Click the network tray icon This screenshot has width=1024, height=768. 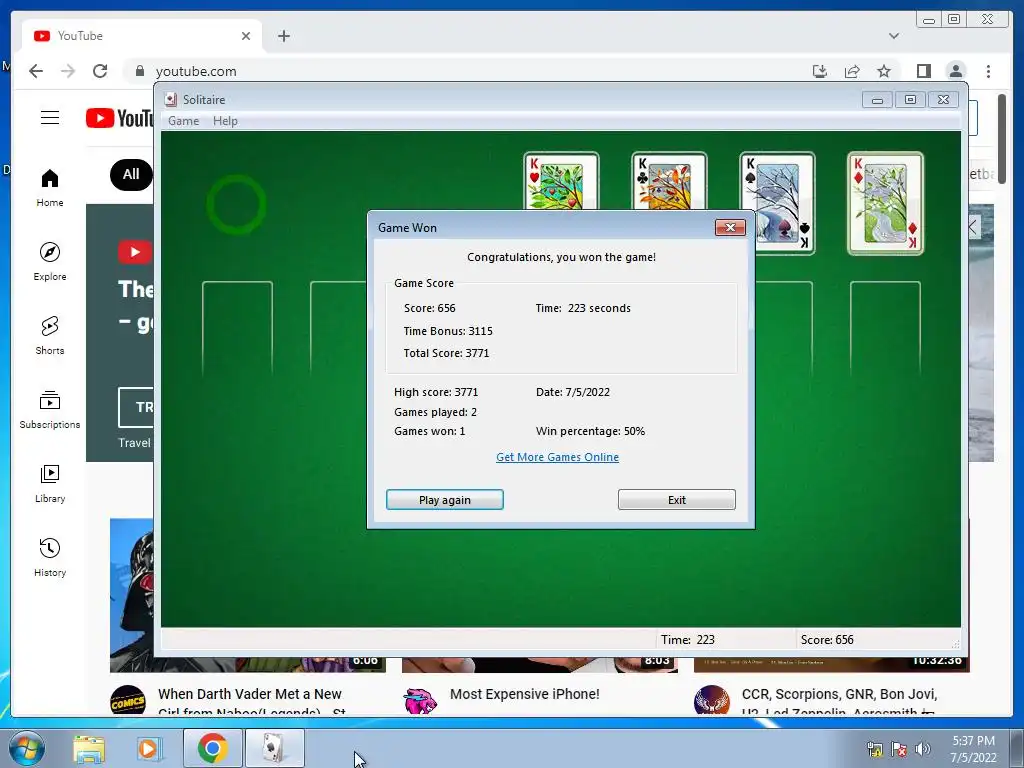[875, 749]
